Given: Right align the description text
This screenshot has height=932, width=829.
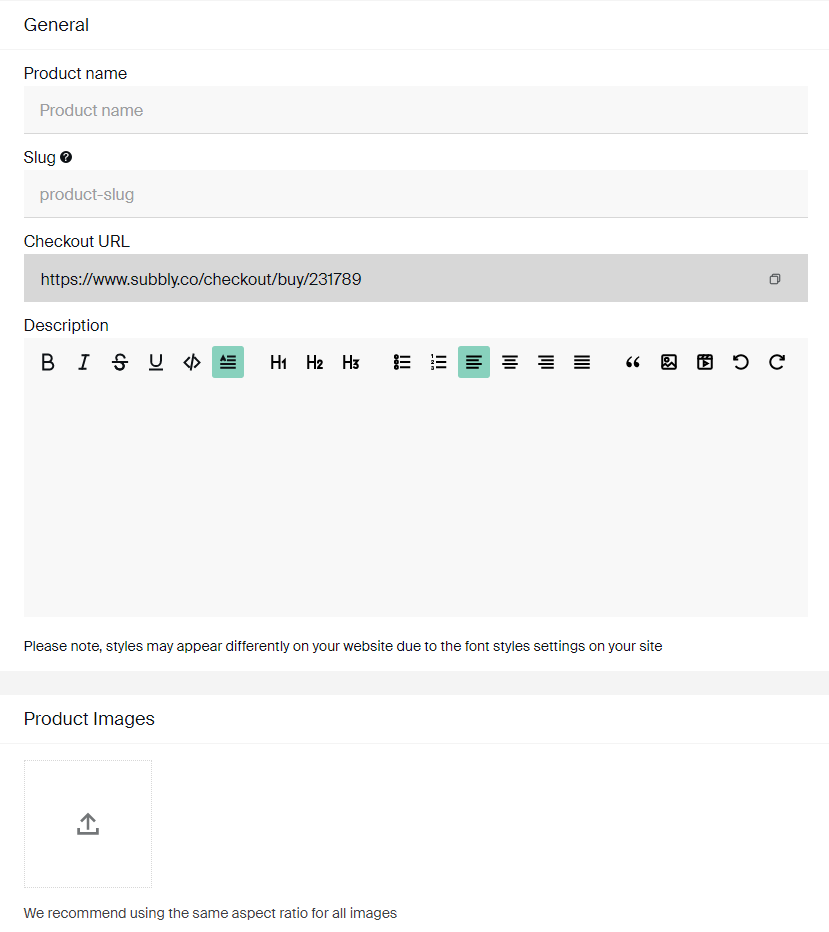Looking at the screenshot, I should [546, 362].
